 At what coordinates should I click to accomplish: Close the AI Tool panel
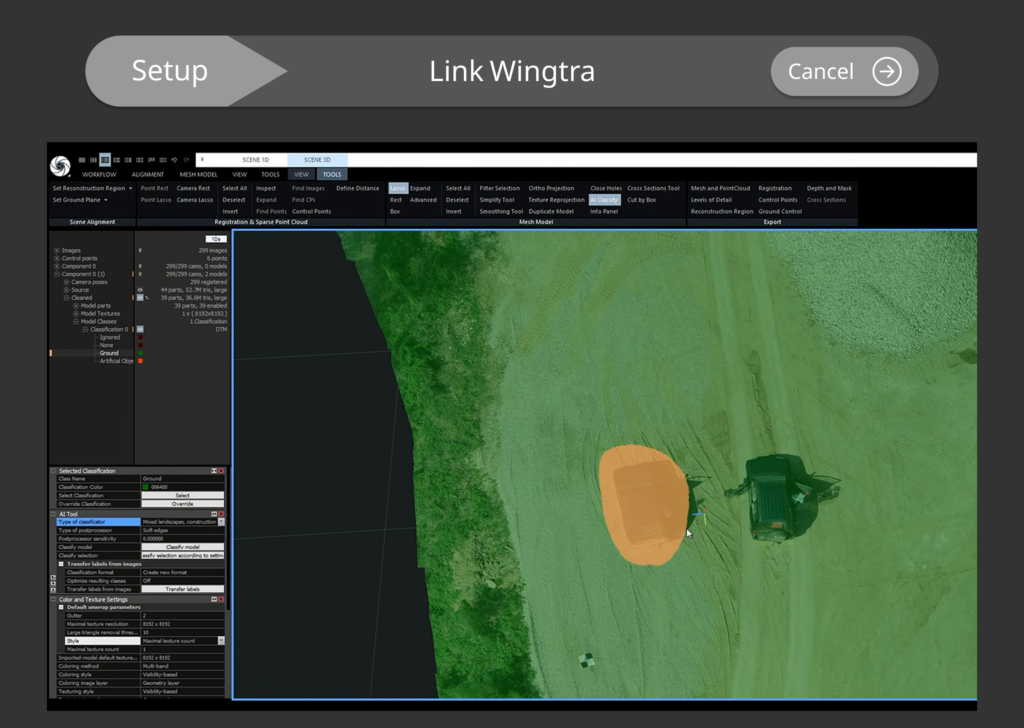pos(221,514)
